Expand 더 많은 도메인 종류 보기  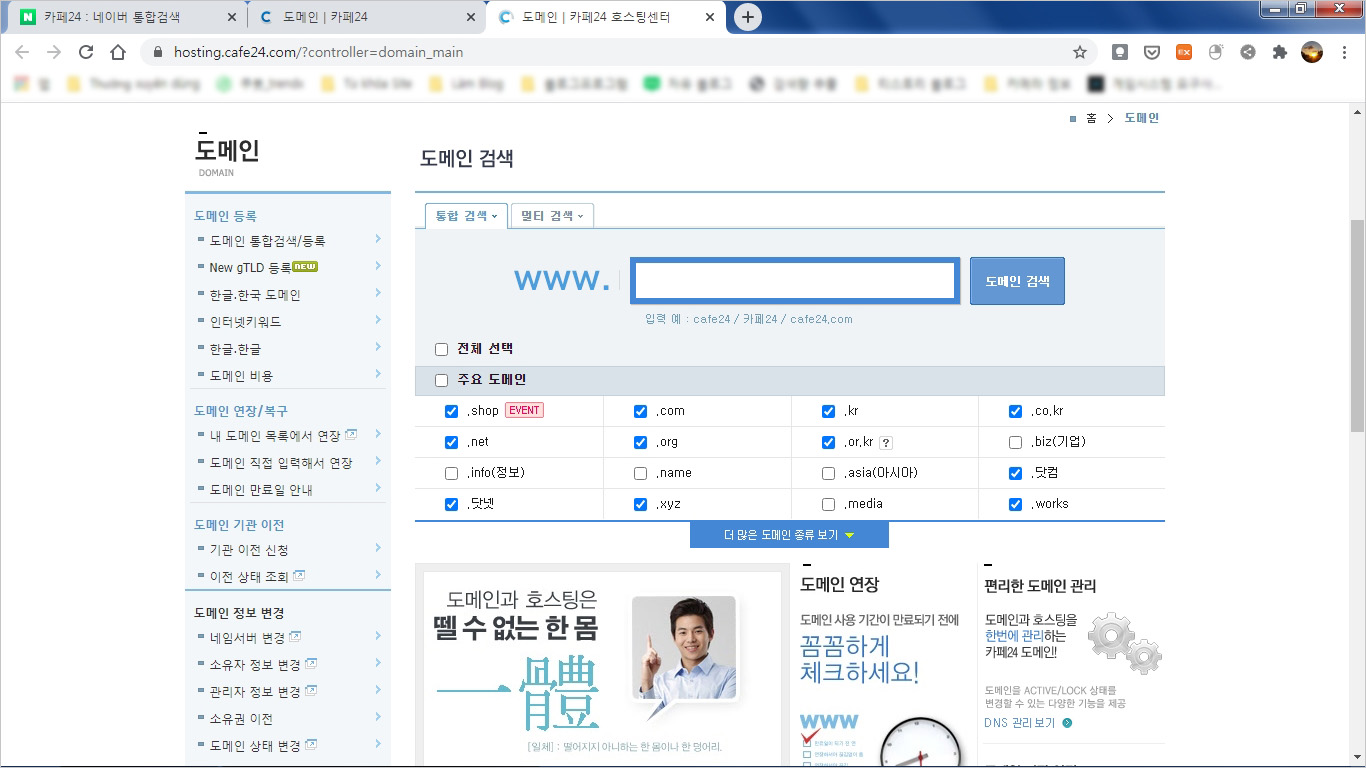click(x=789, y=535)
